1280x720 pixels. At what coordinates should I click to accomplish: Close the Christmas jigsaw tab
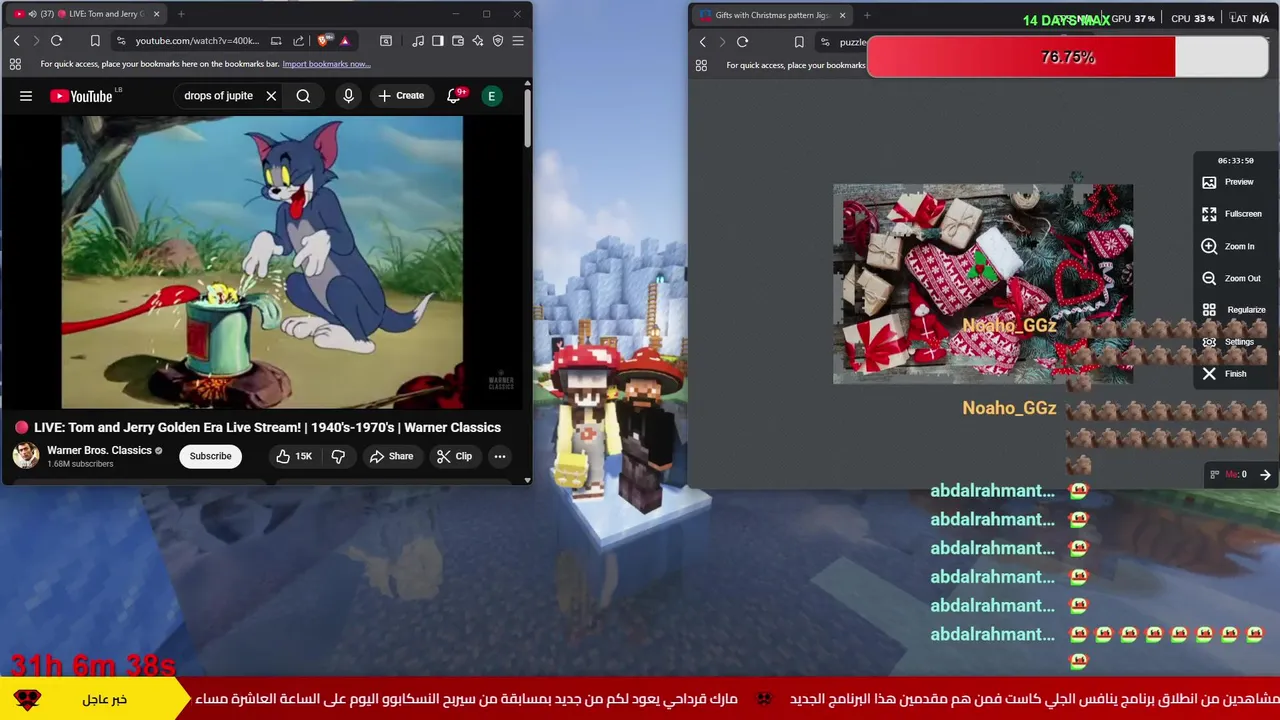(842, 15)
